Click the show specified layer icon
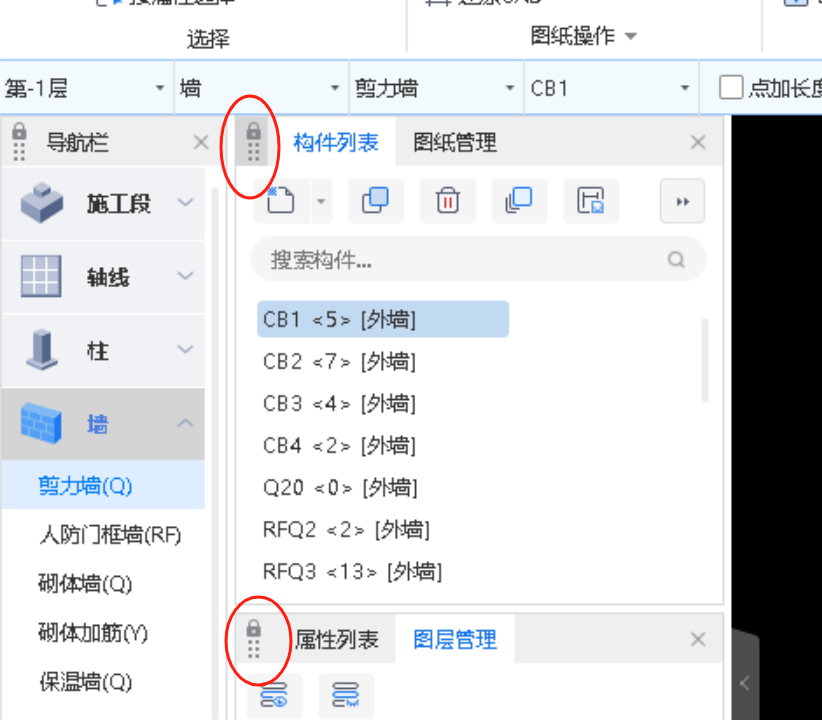Screen dimensions: 822x720 coord(274,695)
